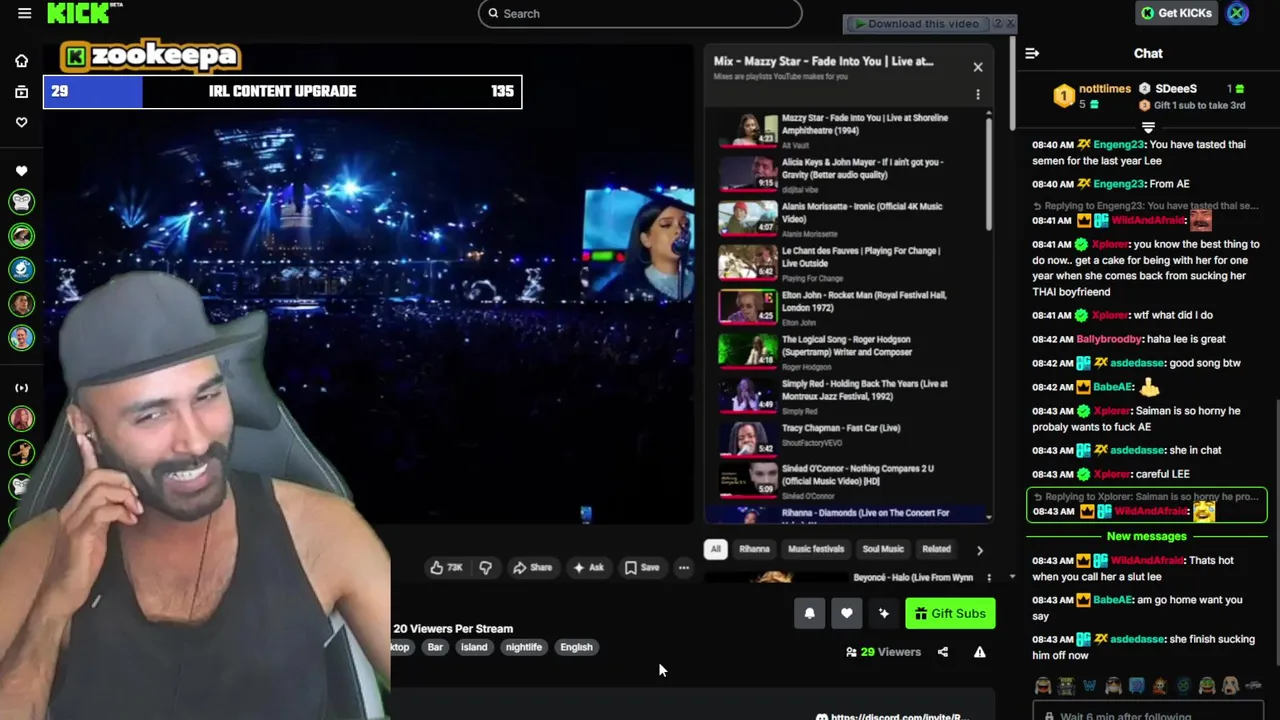This screenshot has width=1280, height=720.
Task: Open the hamburger menu beside the Kick logo
Action: [24, 13]
